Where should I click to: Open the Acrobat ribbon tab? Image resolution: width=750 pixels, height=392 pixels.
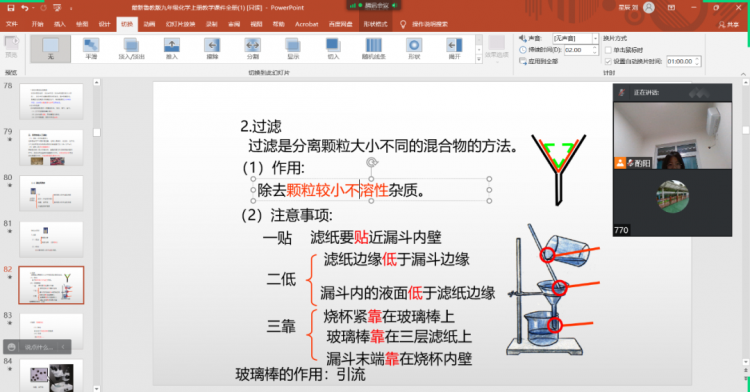pyautogui.click(x=307, y=24)
